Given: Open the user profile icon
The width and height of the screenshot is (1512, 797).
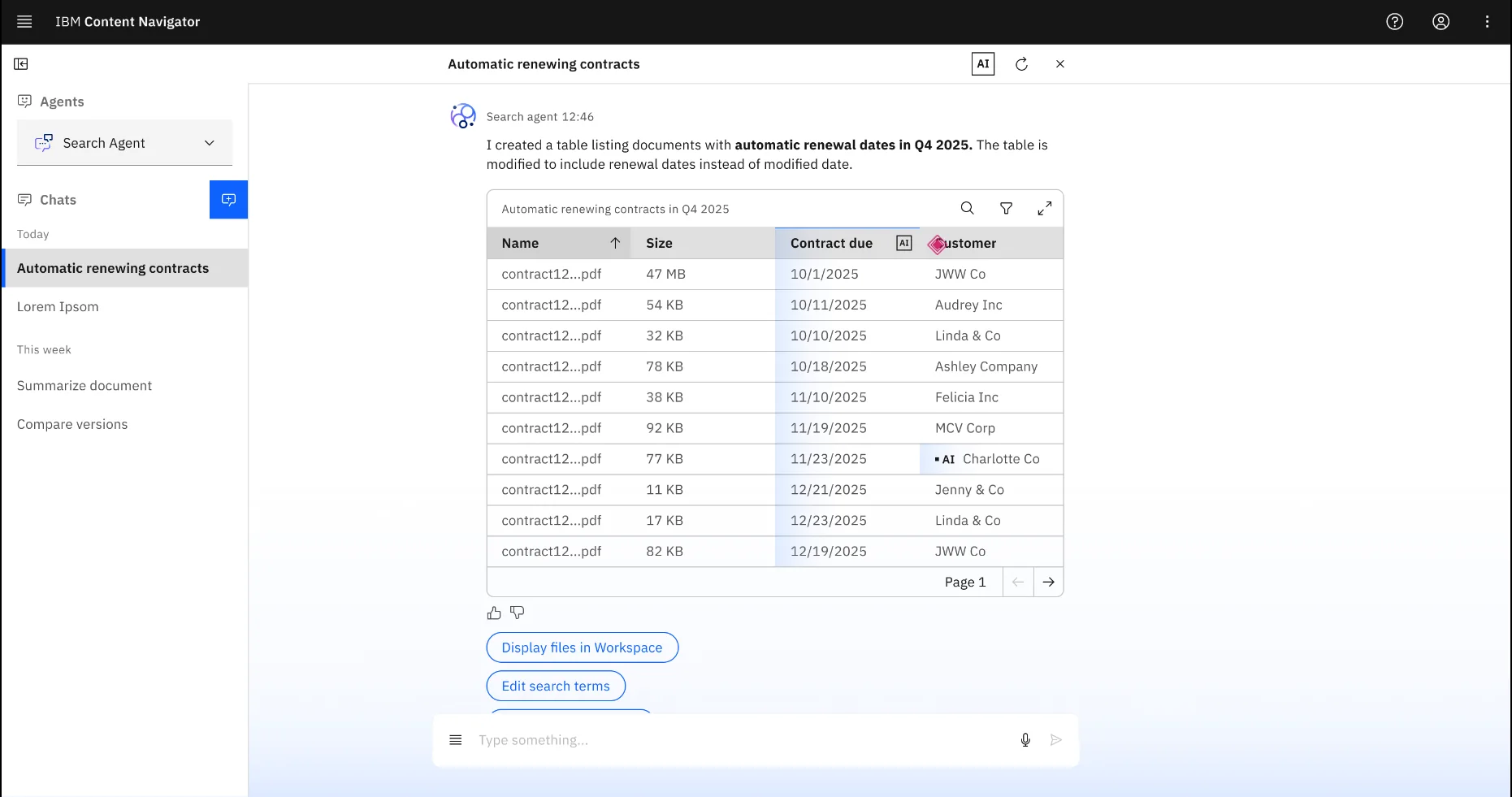Looking at the screenshot, I should tap(1441, 22).
